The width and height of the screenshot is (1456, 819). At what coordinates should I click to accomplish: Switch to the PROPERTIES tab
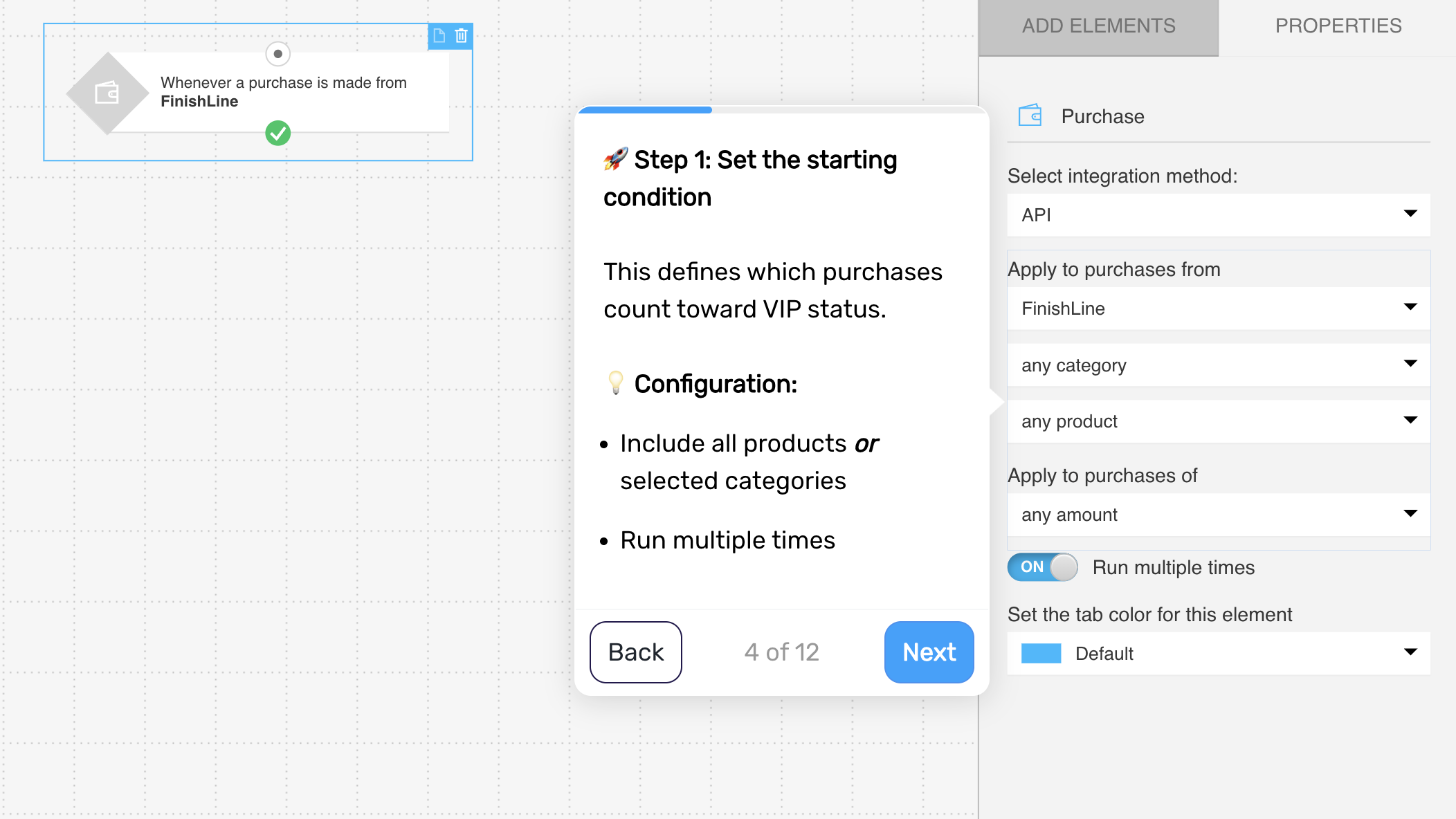tap(1338, 26)
